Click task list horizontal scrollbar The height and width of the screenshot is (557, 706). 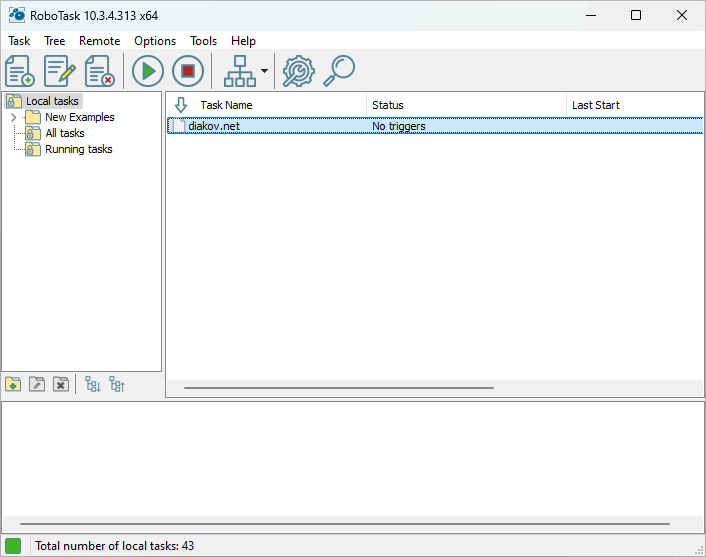[x=339, y=387]
